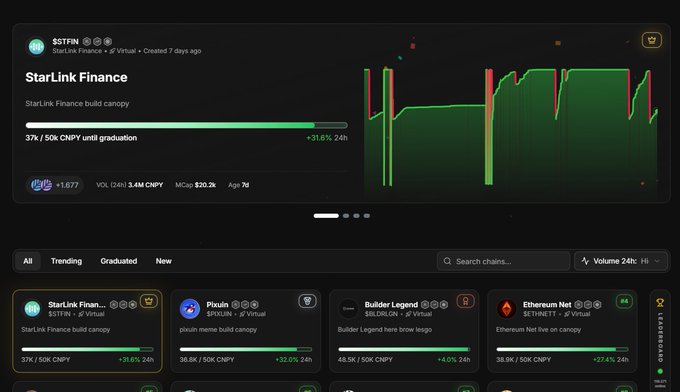The width and height of the screenshot is (680, 392).
Task: Open holder avatars showing +1,677
Action: (55, 185)
